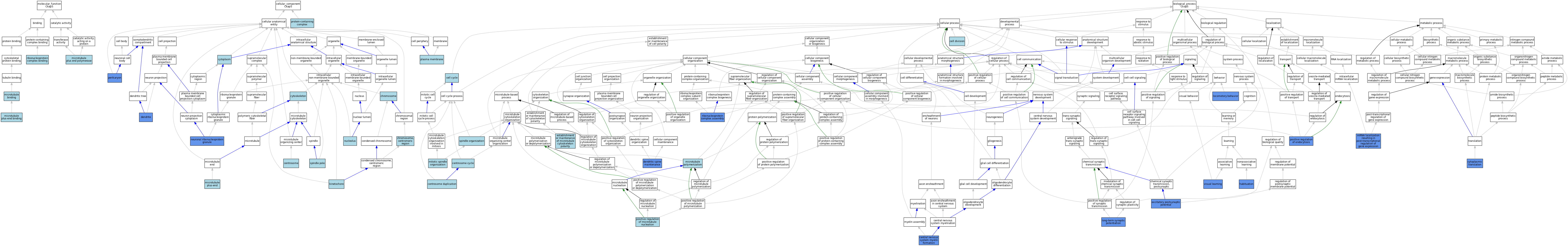Screen dimensions: 1568x246
Task: Select the 'excitatory postsynaptic potential' node
Action: [1166, 204]
